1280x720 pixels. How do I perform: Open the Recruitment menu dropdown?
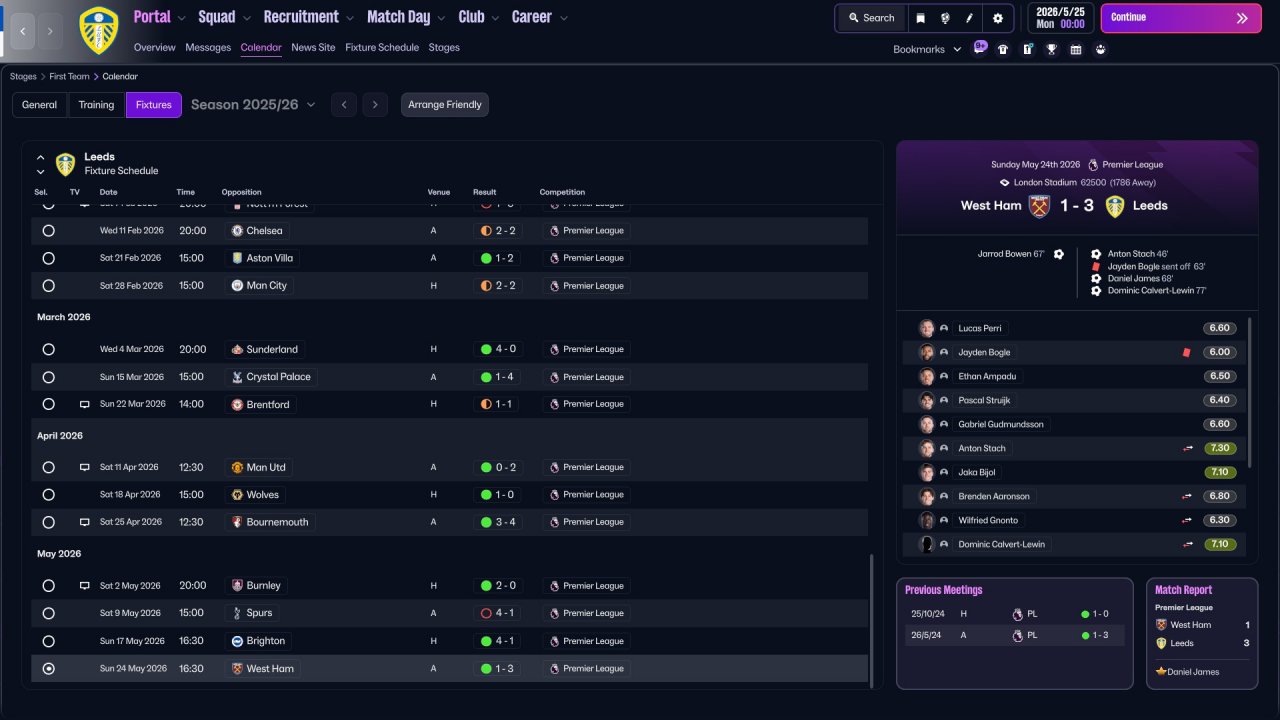click(x=309, y=17)
